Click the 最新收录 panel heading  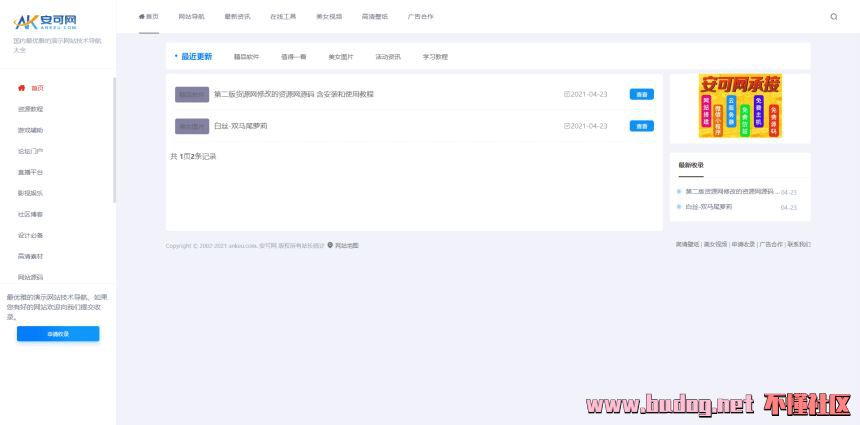pos(691,165)
